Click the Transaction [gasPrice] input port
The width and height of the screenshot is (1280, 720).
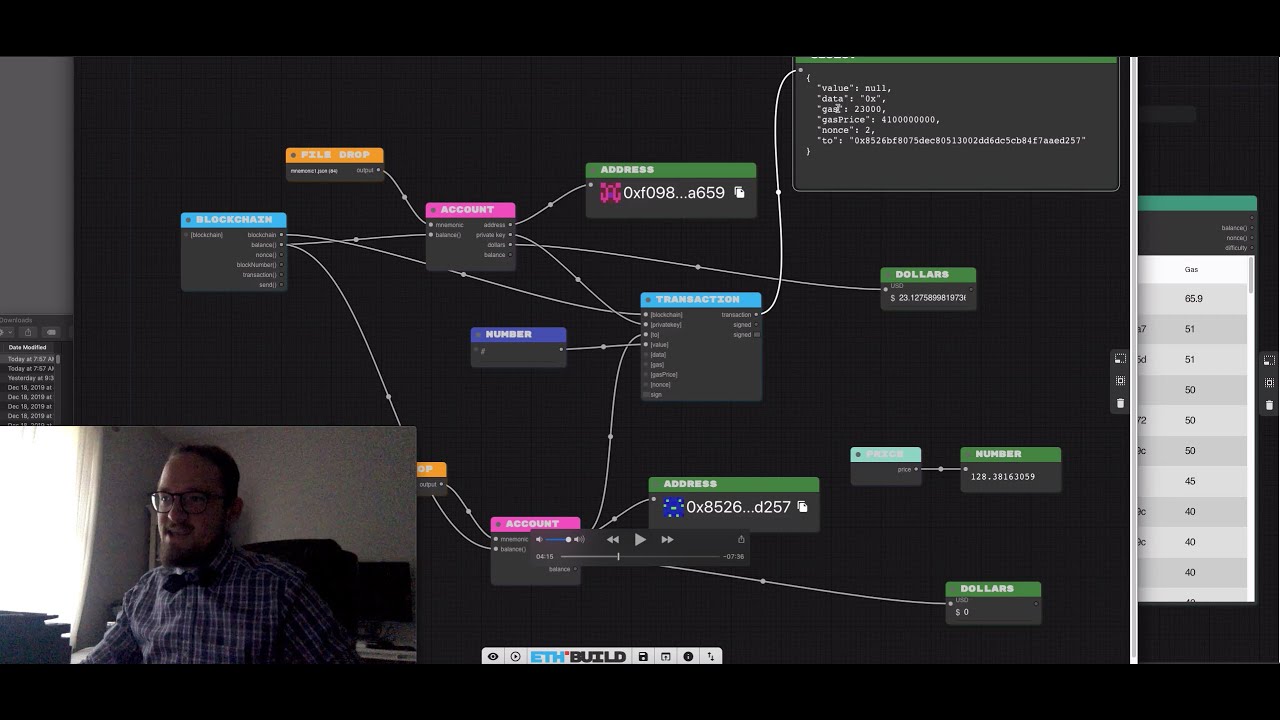coord(646,375)
